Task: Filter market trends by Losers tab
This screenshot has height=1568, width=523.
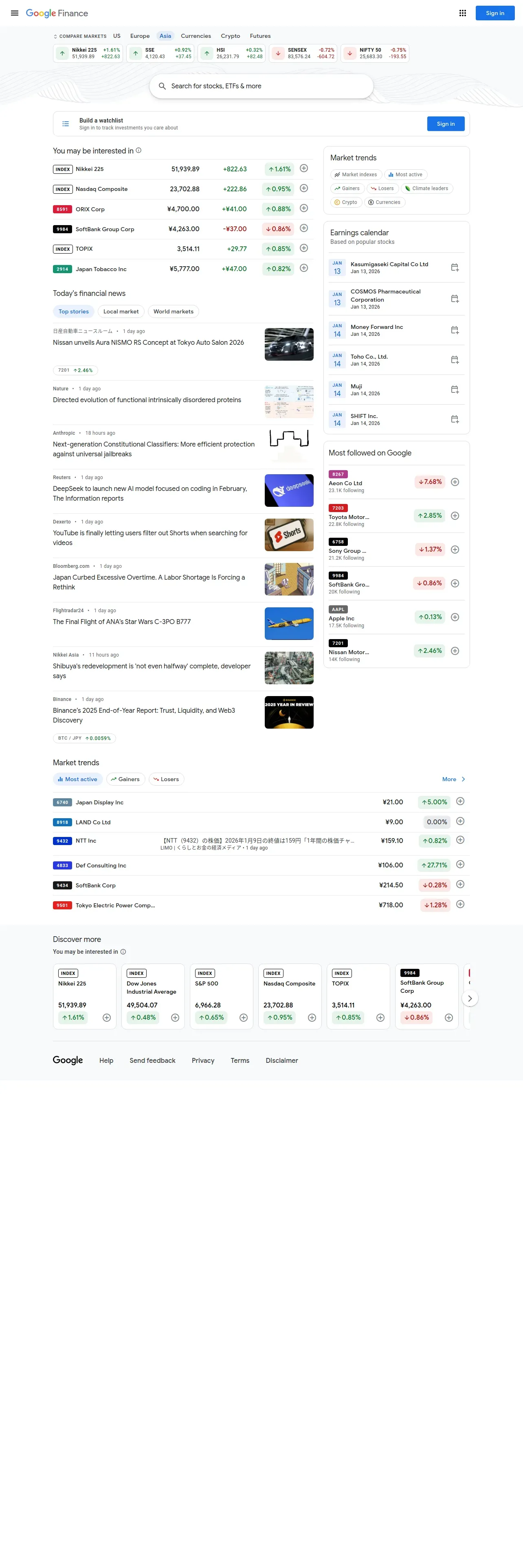Action: [x=166, y=779]
